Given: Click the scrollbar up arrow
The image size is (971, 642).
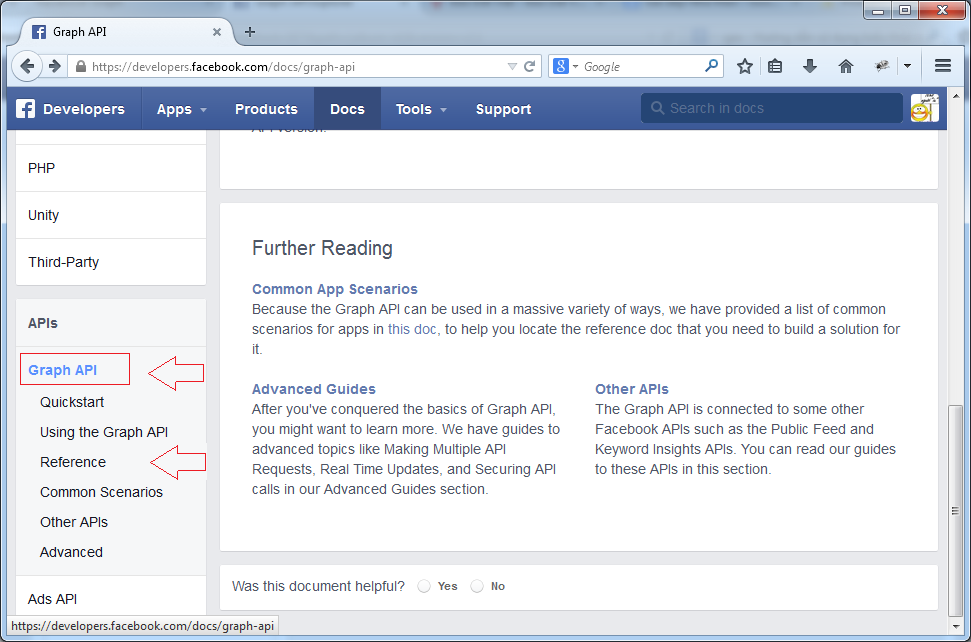Looking at the screenshot, I should click(955, 97).
